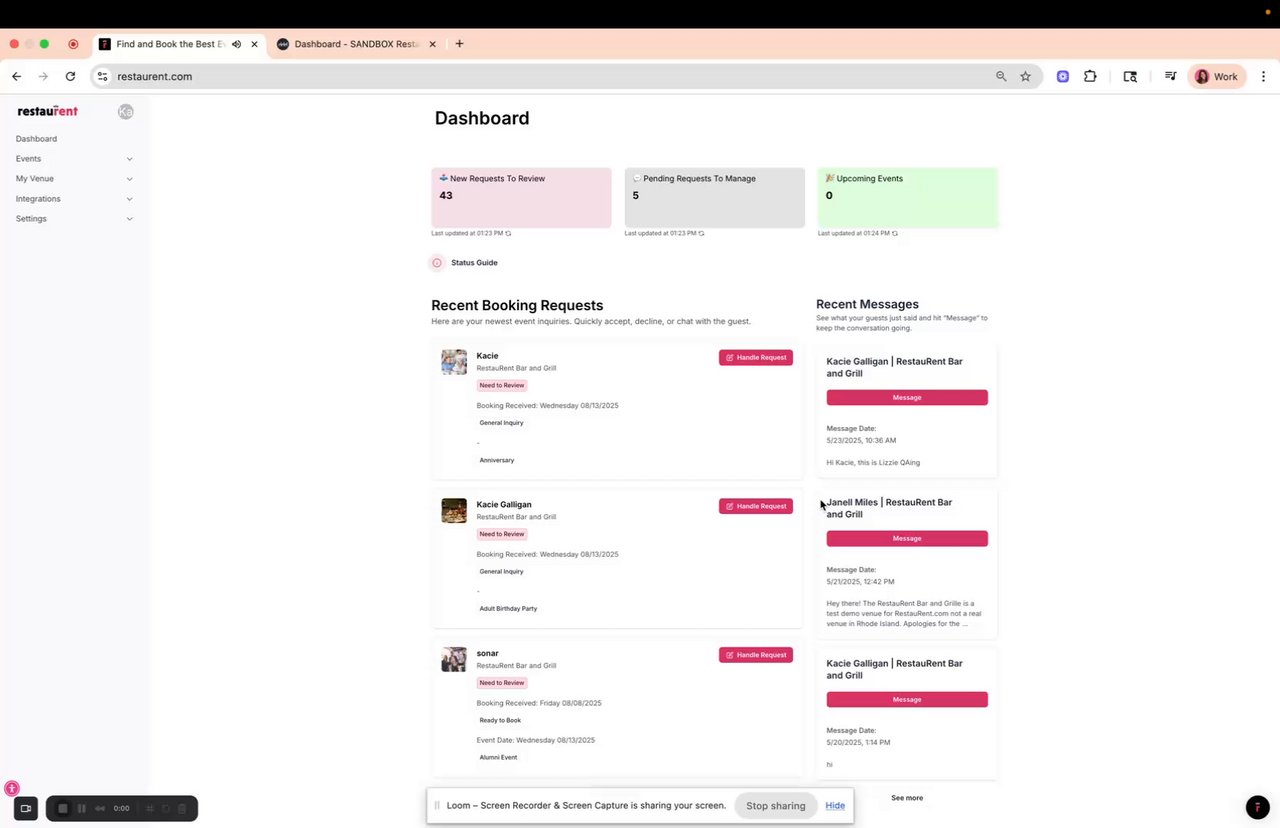Reload the page in the browser
This screenshot has width=1280, height=828.
pos(70,76)
